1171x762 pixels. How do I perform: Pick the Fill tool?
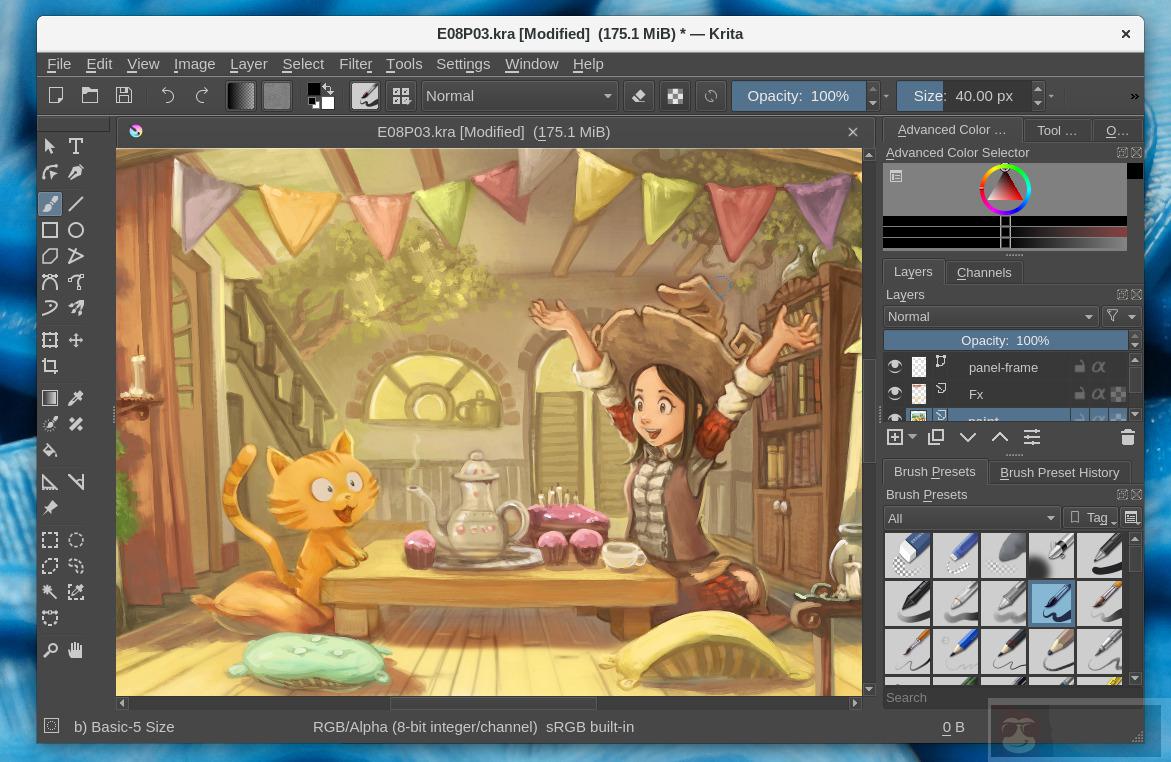pos(50,450)
